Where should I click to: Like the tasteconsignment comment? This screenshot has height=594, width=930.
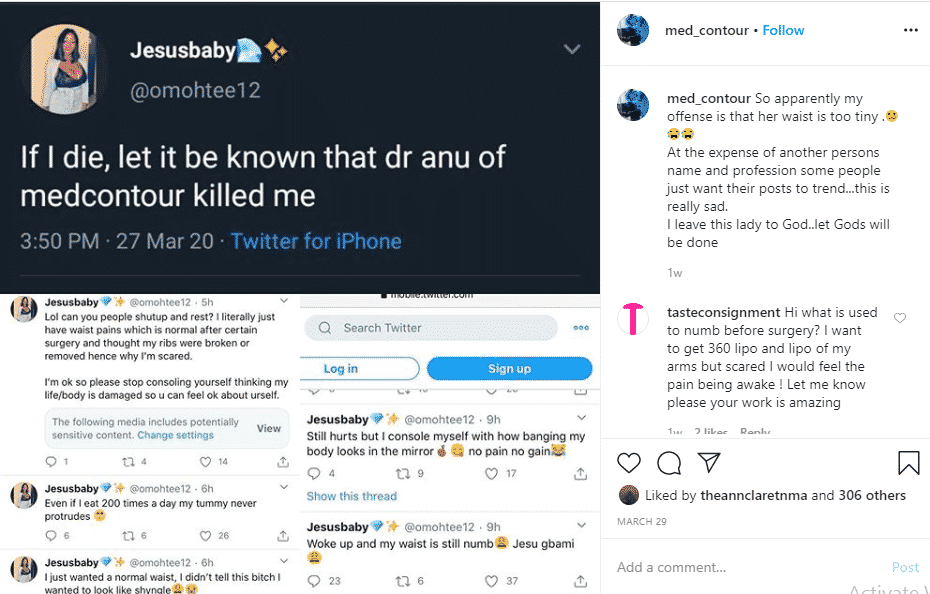click(900, 318)
